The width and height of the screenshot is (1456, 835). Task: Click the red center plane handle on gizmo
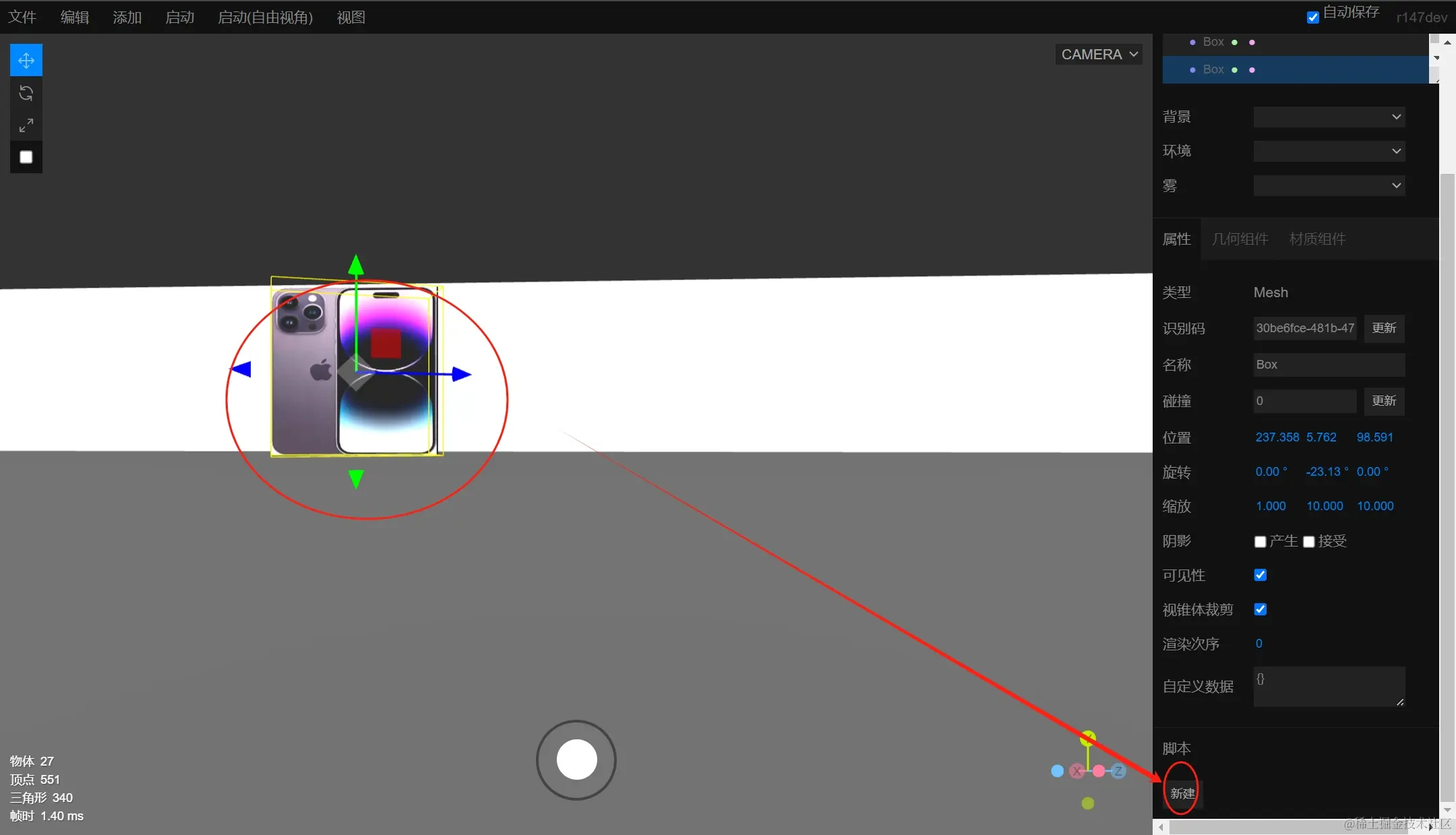(386, 344)
